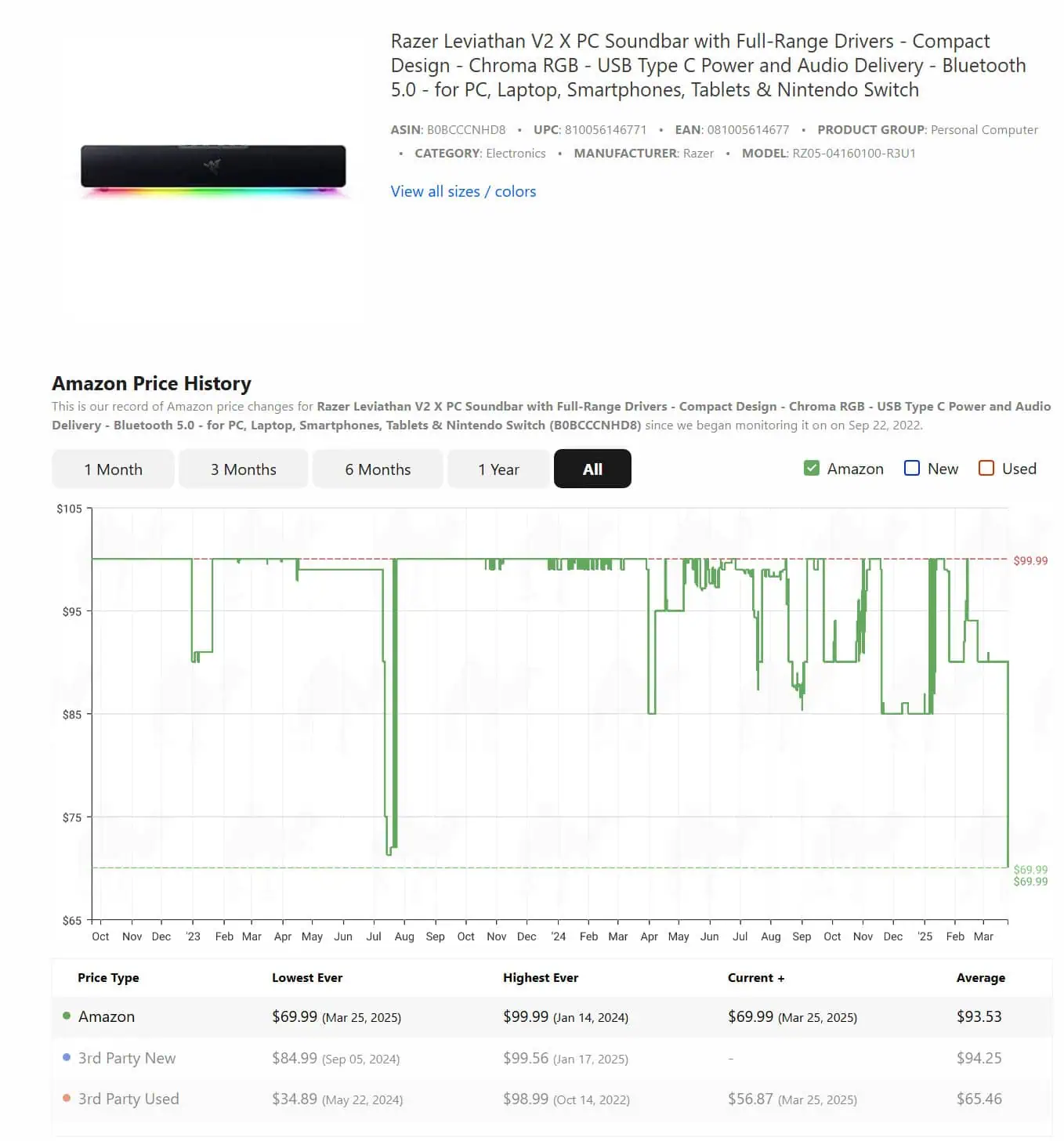Viewport: 1064px width, 1141px height.
Task: Click the Highest Ever column header
Action: [541, 978]
